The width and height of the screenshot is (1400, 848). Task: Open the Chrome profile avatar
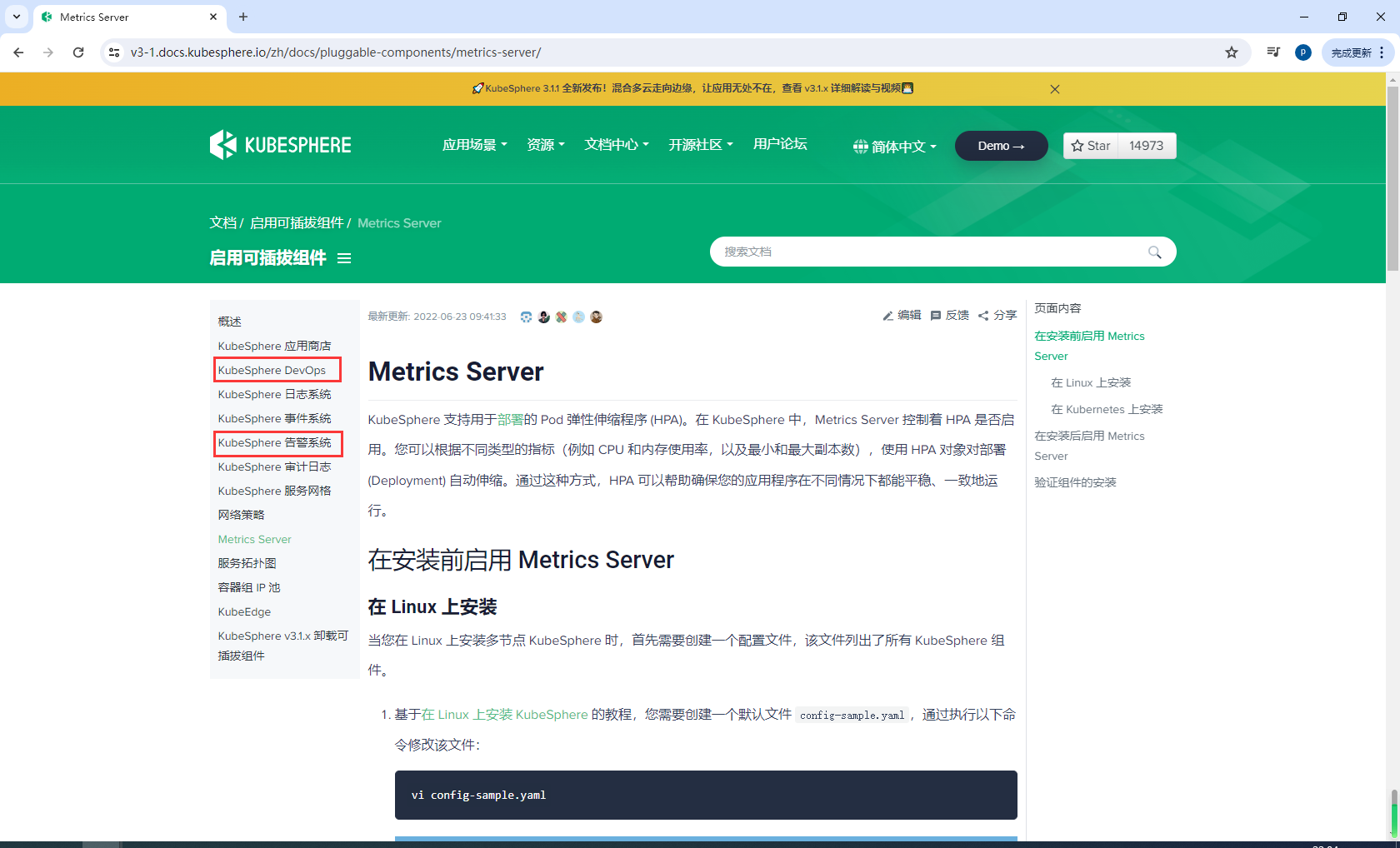[x=1303, y=52]
